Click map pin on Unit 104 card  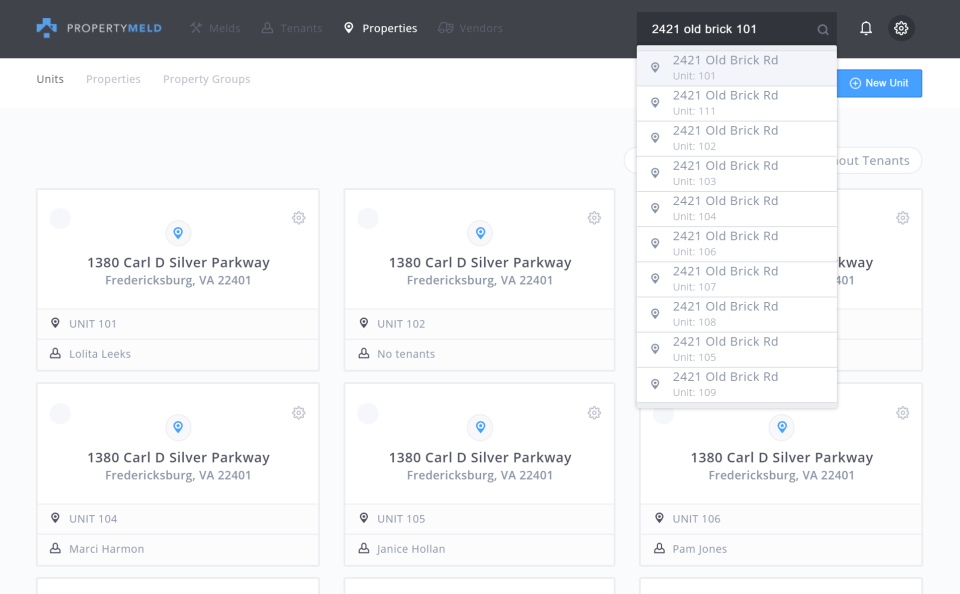[x=178, y=428]
